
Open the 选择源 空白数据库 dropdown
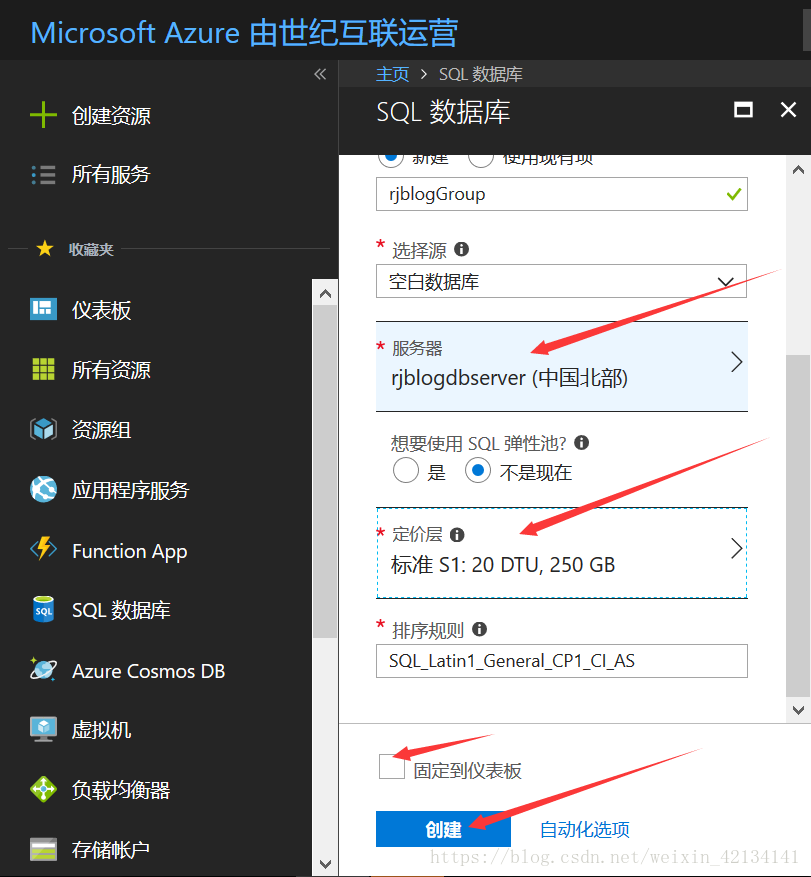coord(562,281)
